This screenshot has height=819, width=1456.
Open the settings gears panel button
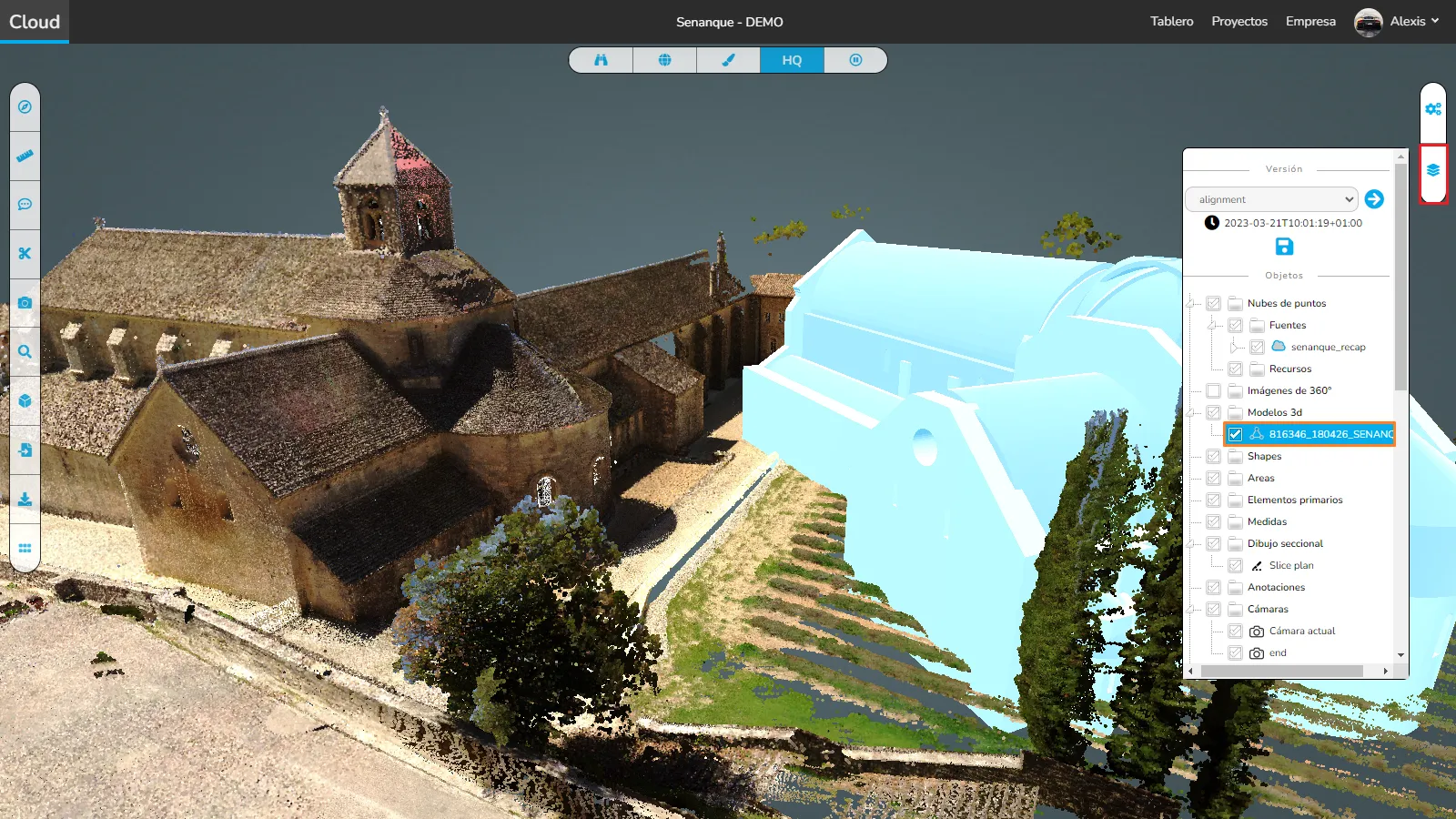[x=1433, y=109]
